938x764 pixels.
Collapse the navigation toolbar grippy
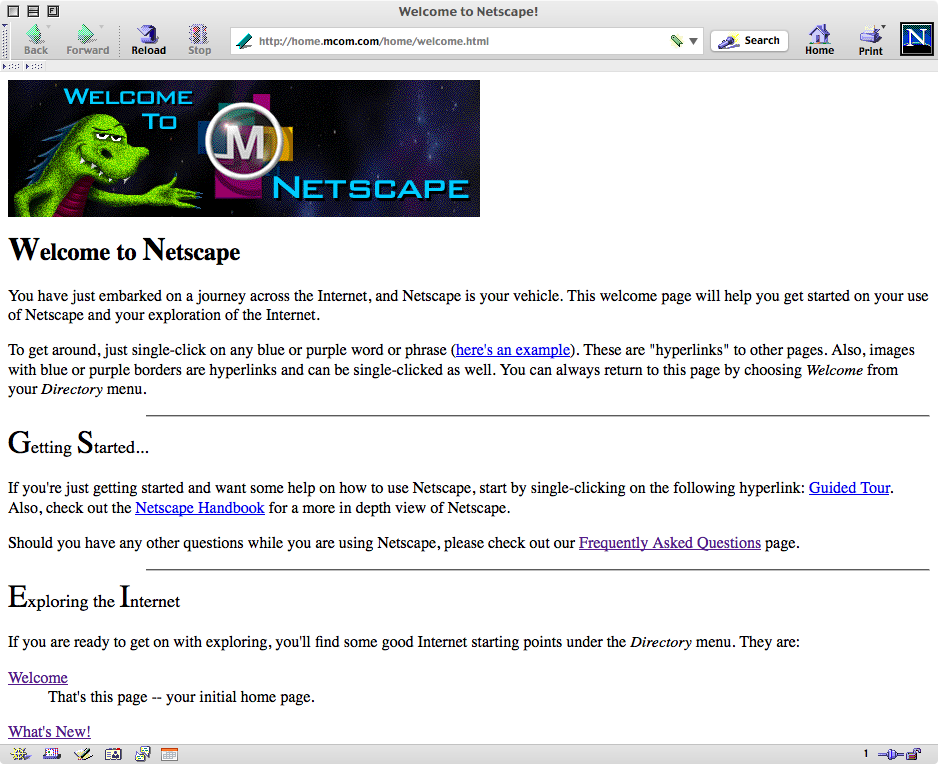tap(5, 41)
